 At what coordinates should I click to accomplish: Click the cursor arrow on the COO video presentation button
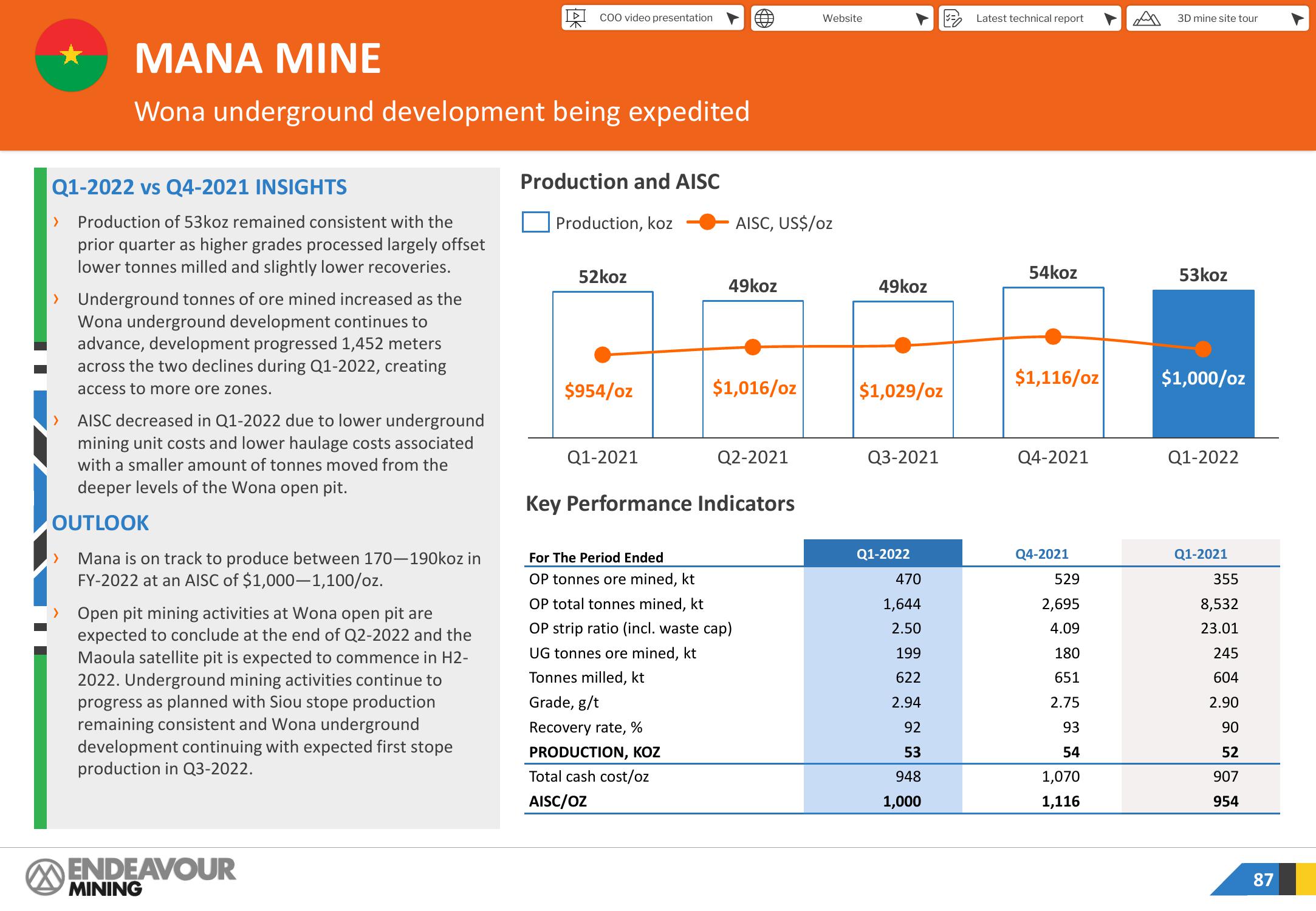[733, 18]
